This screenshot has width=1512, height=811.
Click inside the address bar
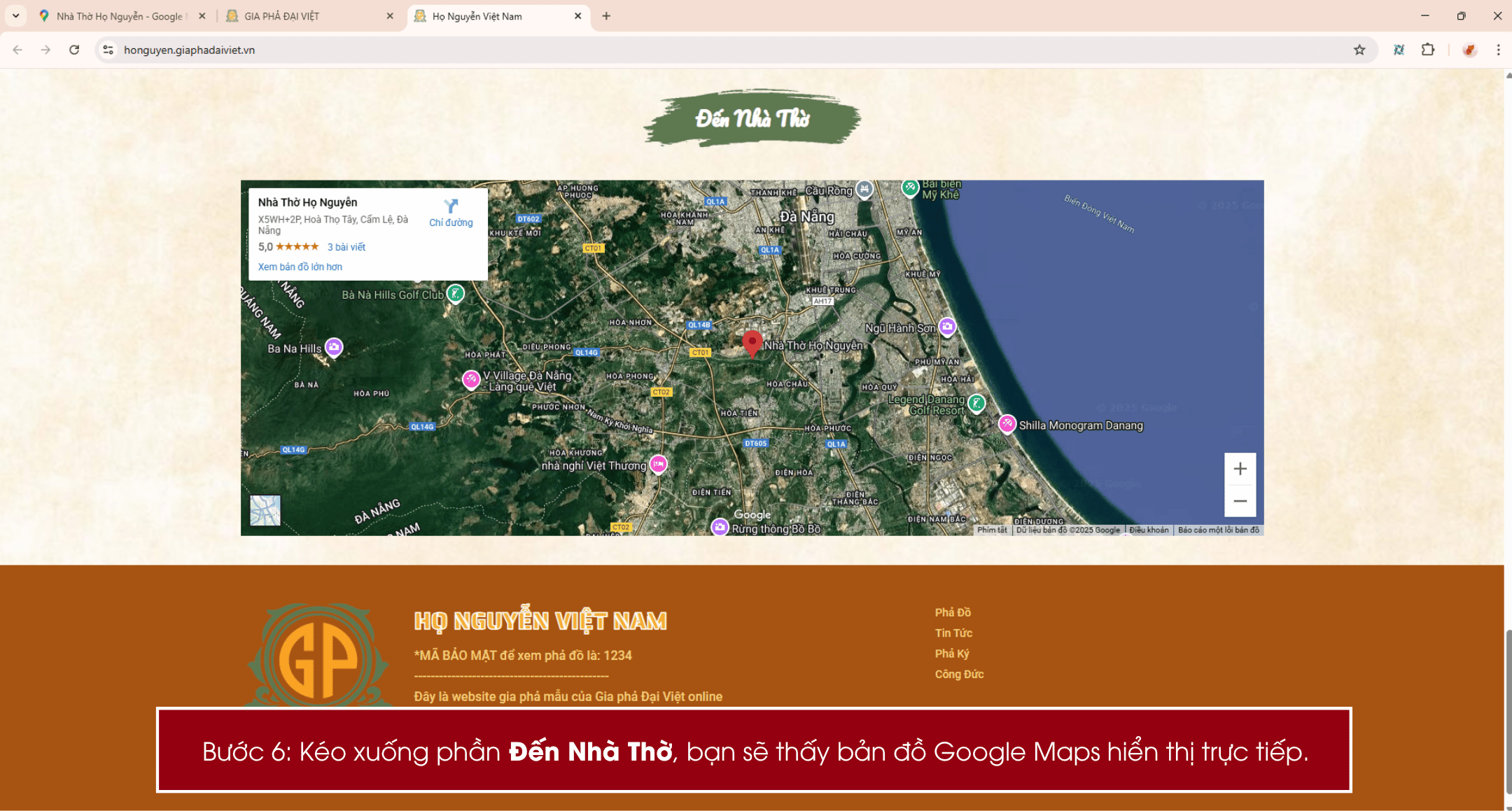[x=420, y=50]
